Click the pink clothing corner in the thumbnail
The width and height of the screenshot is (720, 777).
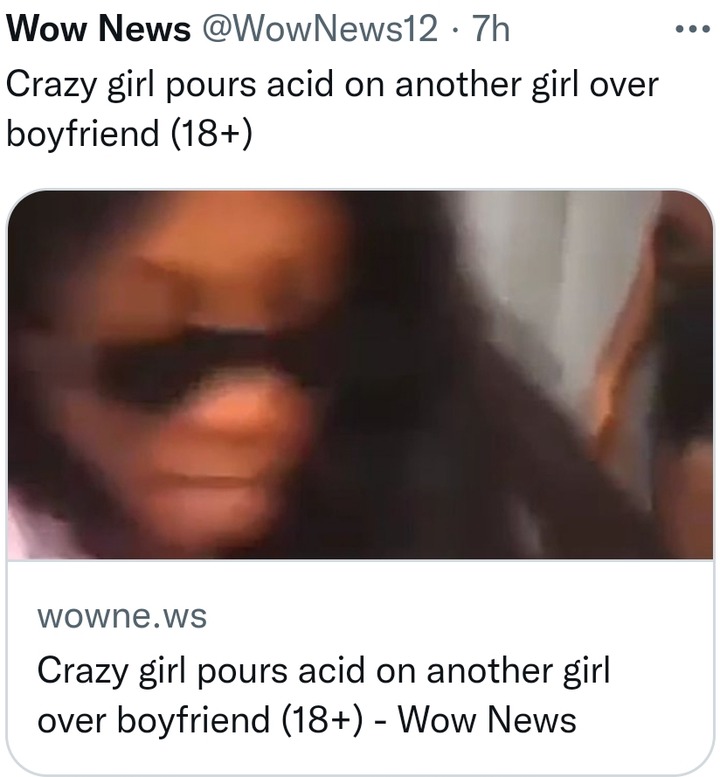pos(30,530)
